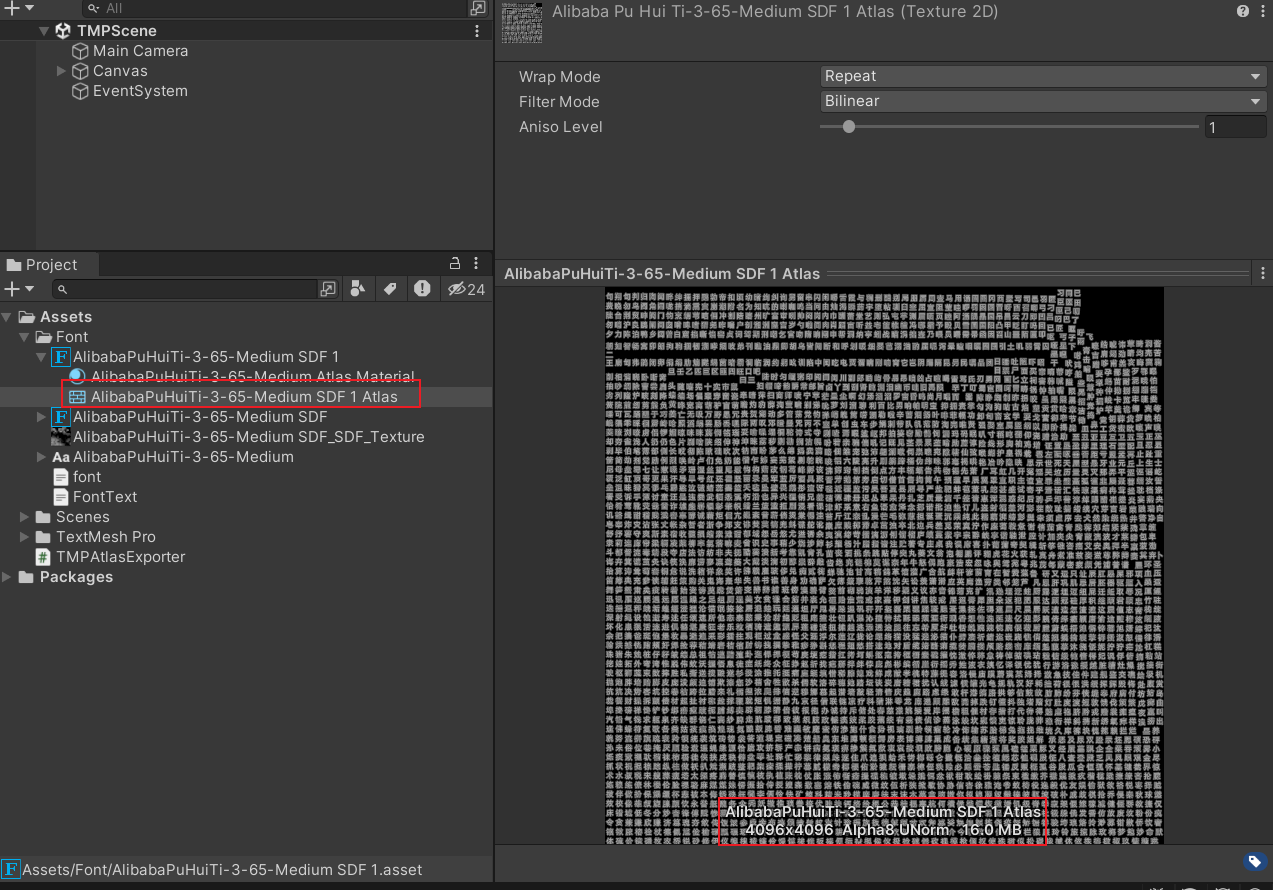Screen dimensions: 1273x890
Task: Click the atlas texture preview image
Action: [x=884, y=565]
